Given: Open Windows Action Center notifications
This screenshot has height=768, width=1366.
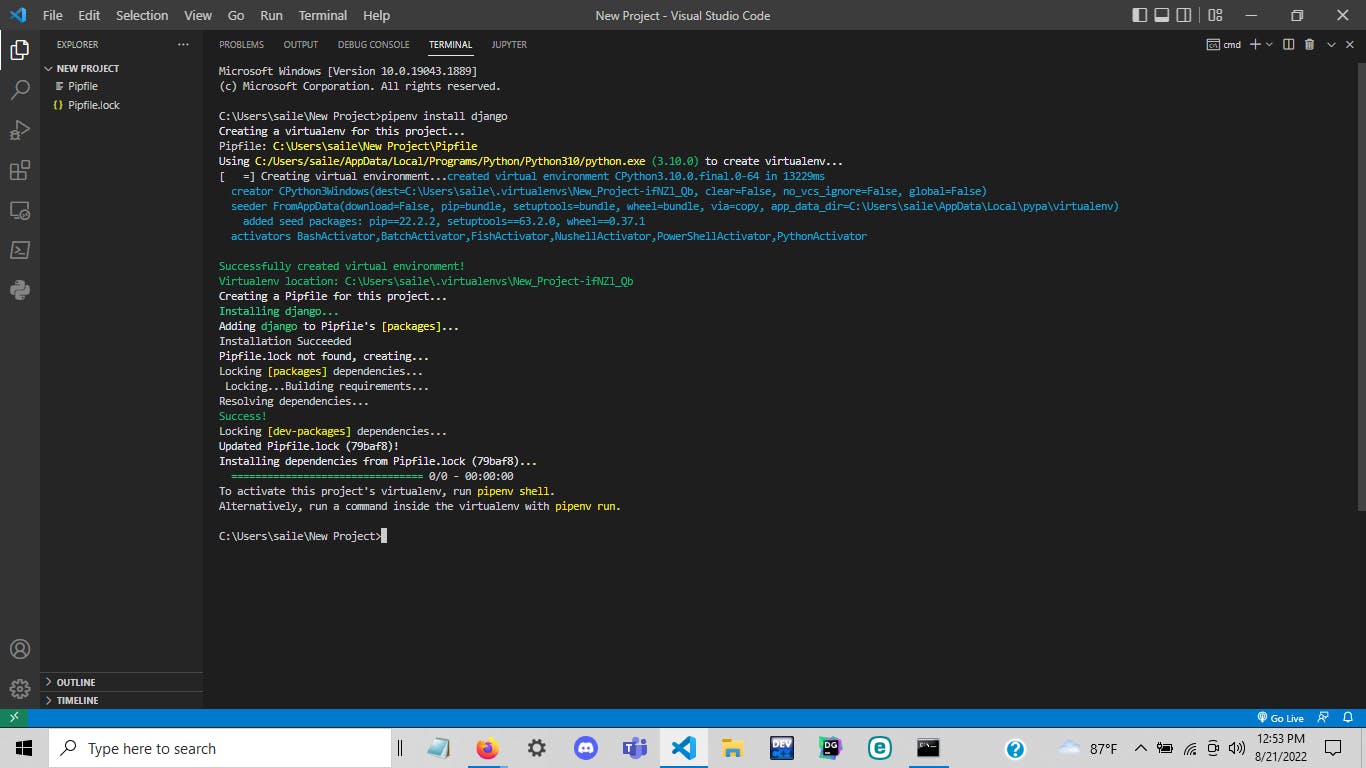Looking at the screenshot, I should 1332,748.
